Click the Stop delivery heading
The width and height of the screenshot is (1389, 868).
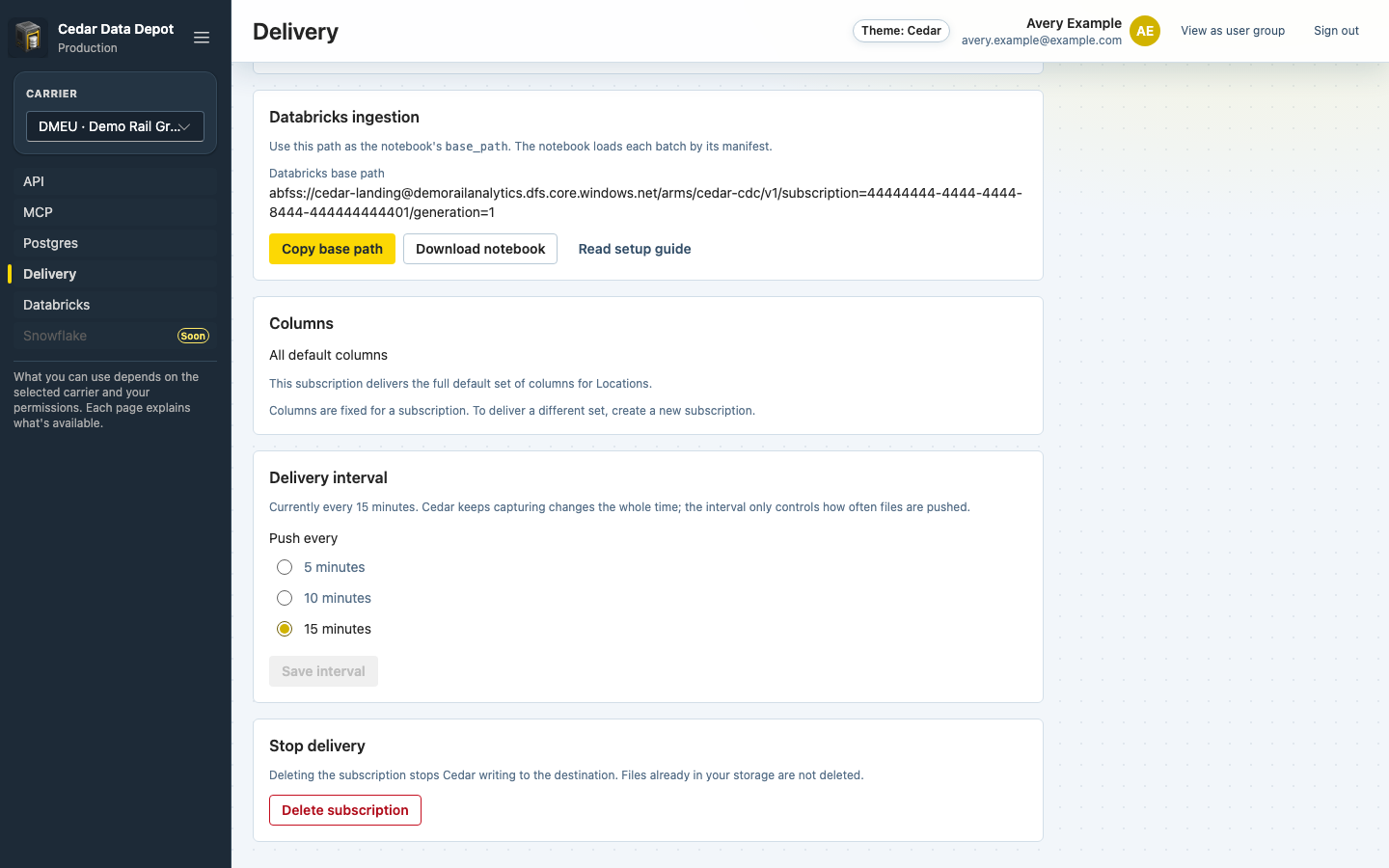tap(317, 746)
